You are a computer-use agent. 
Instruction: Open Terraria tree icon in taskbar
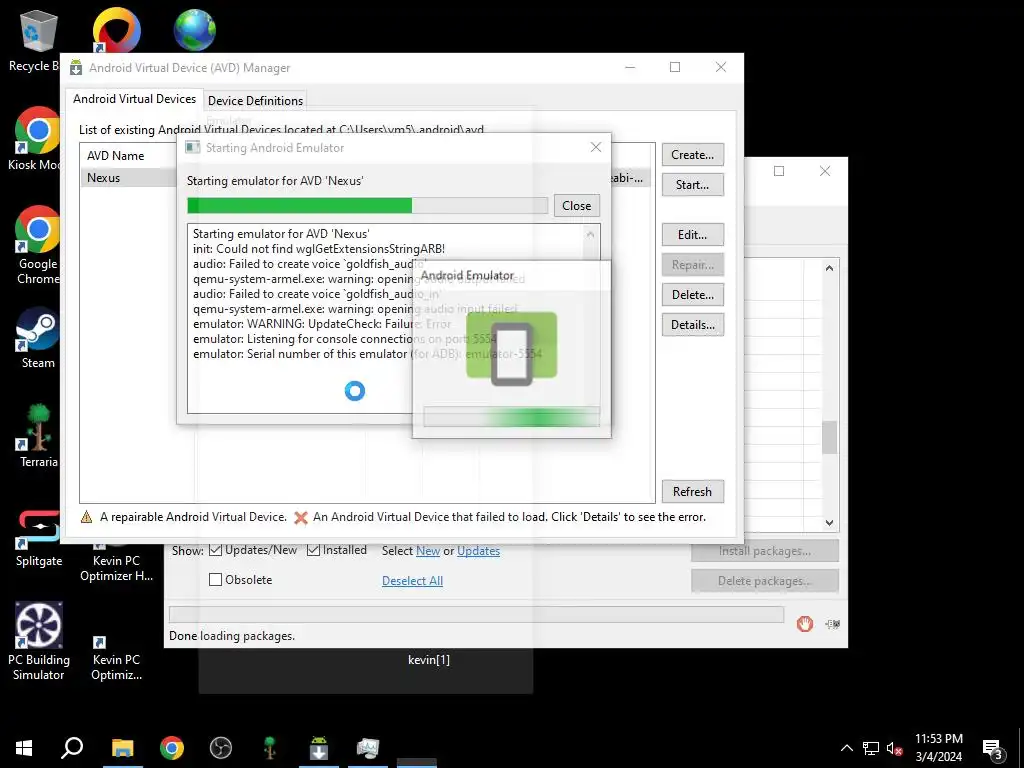point(270,748)
